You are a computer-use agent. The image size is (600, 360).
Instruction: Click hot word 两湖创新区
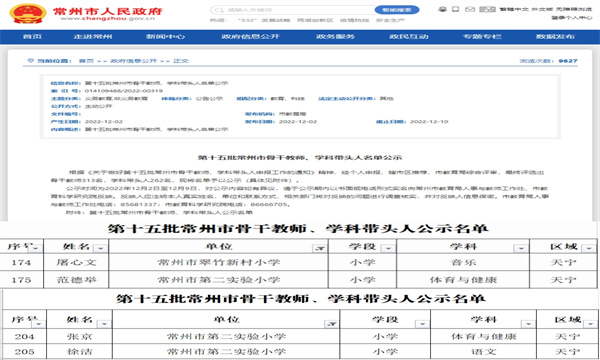coord(315,20)
